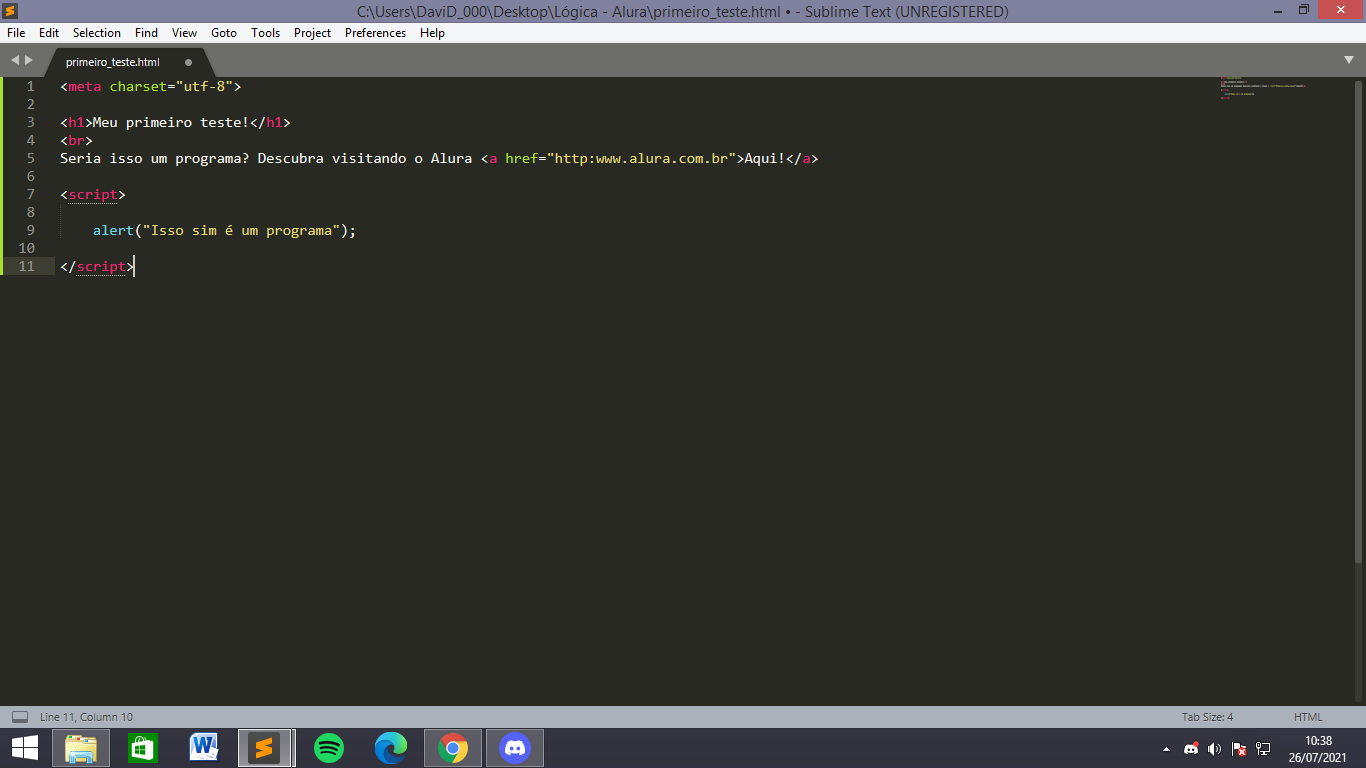
Task: Place cursor in "Meu primeiro teste!" heading text
Action: click(170, 122)
